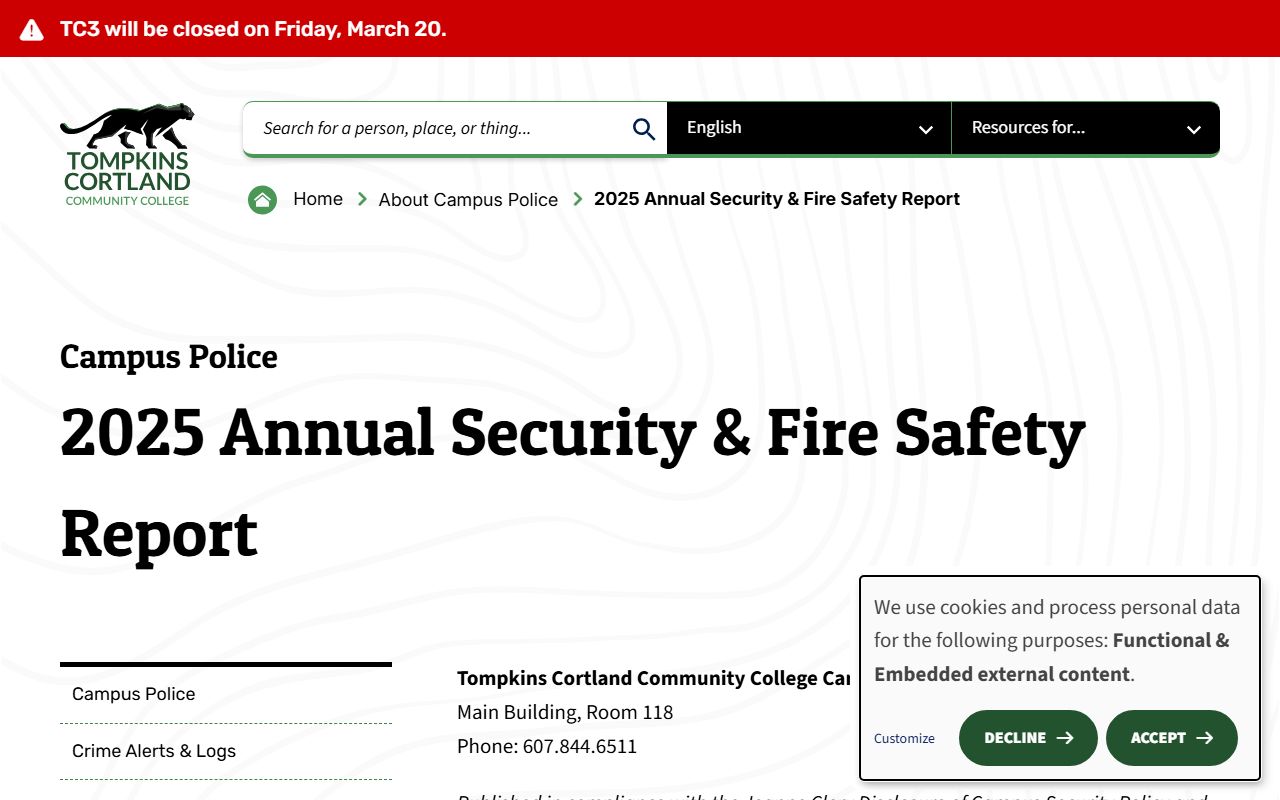Click the chevron after About Campus Police
Image resolution: width=1280 pixels, height=800 pixels.
(x=577, y=200)
